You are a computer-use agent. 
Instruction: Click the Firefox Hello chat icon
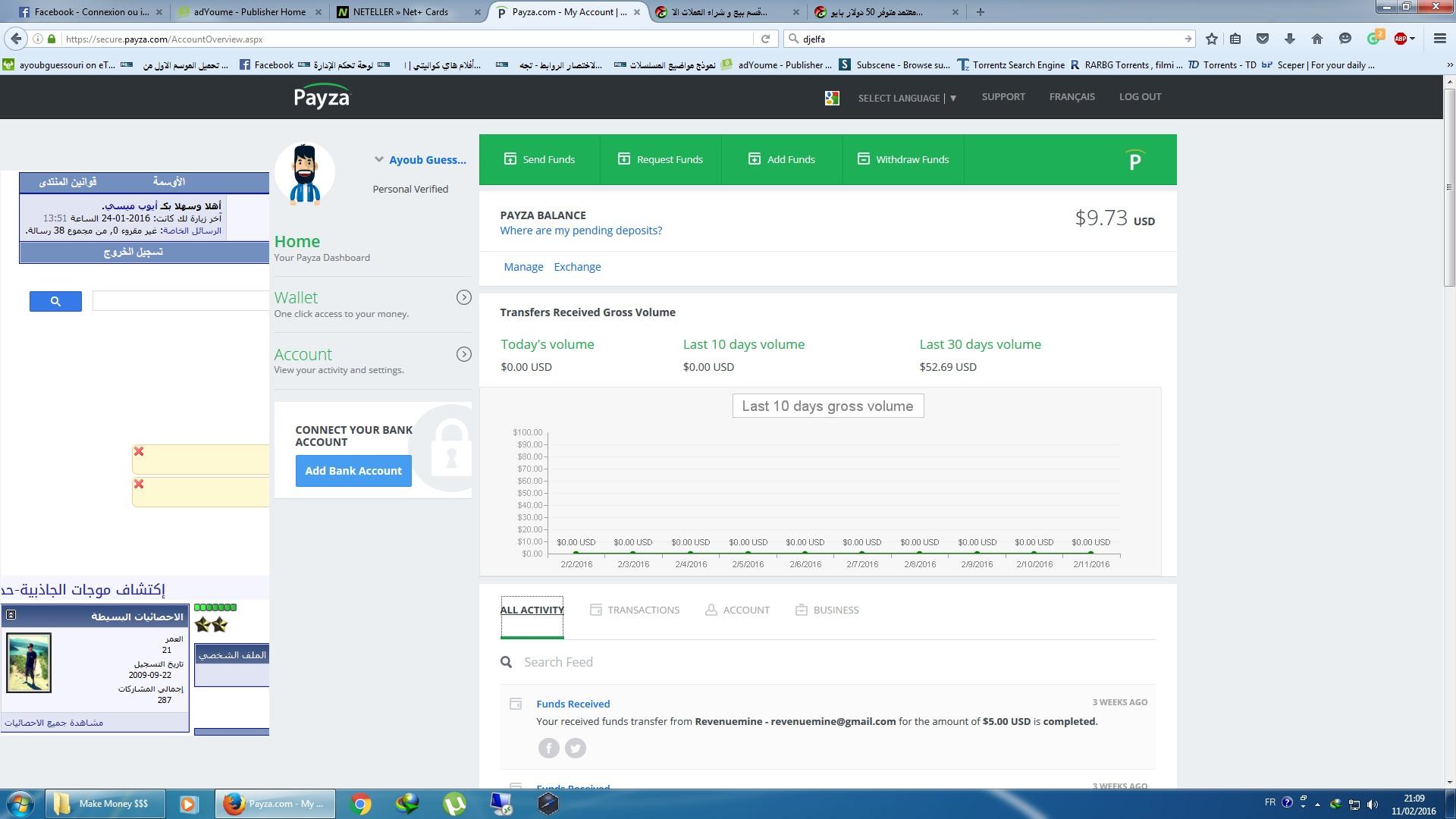tap(1345, 39)
